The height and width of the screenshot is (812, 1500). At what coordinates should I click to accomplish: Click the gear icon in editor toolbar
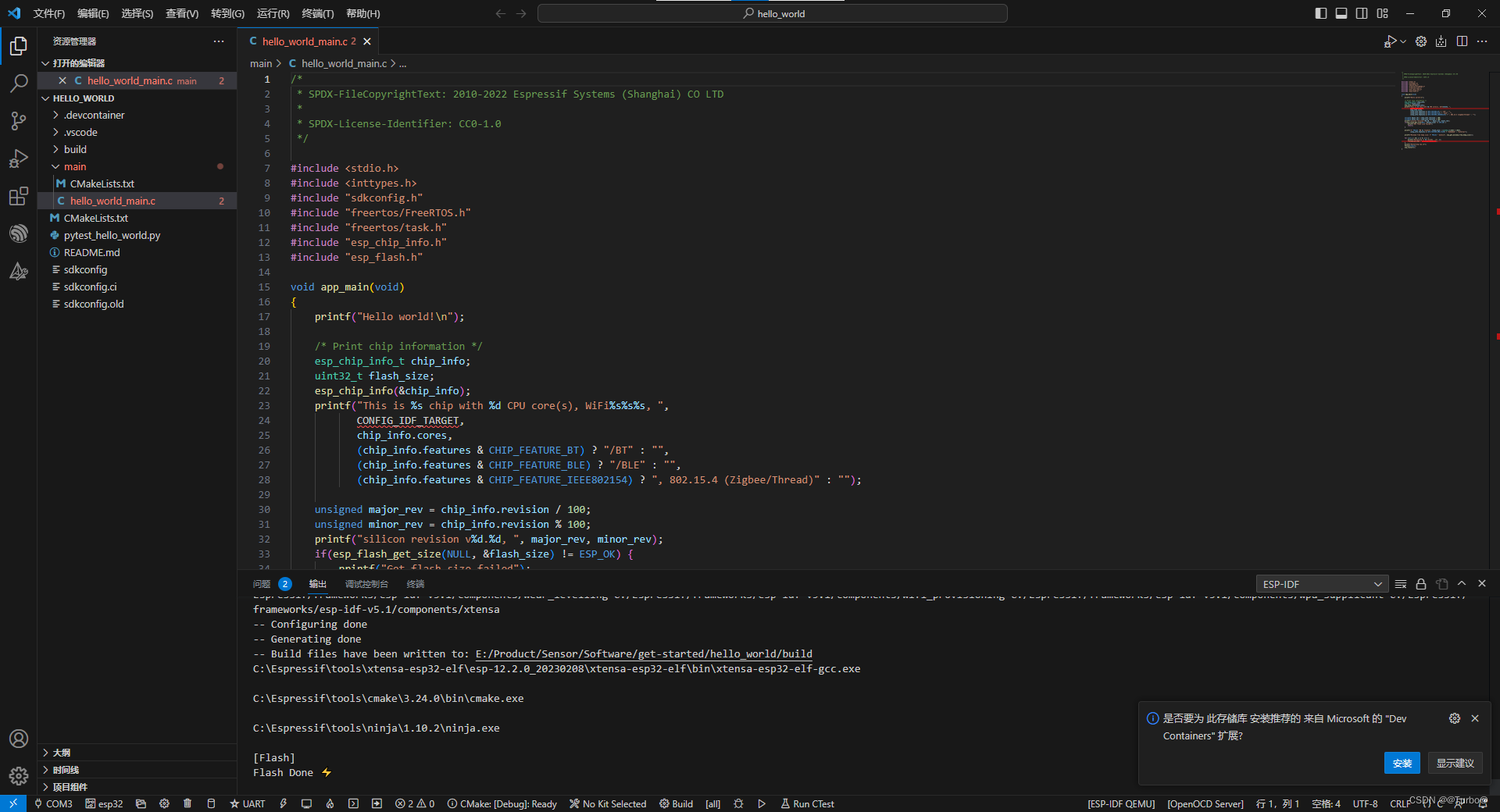[1421, 41]
